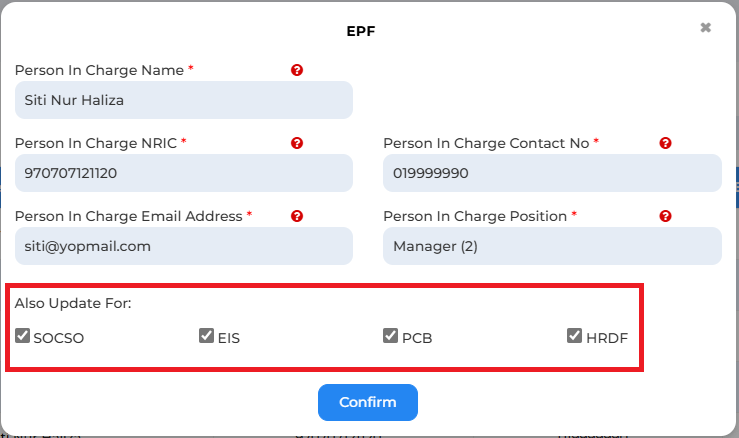Disable the PCB checkbox

[390, 336]
